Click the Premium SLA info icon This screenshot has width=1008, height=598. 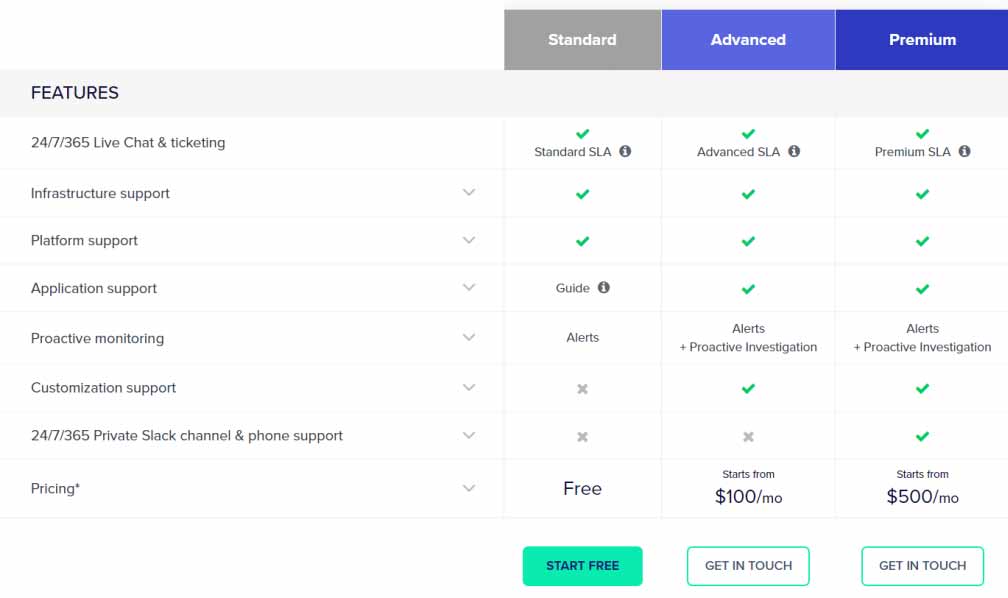pyautogui.click(x=964, y=152)
